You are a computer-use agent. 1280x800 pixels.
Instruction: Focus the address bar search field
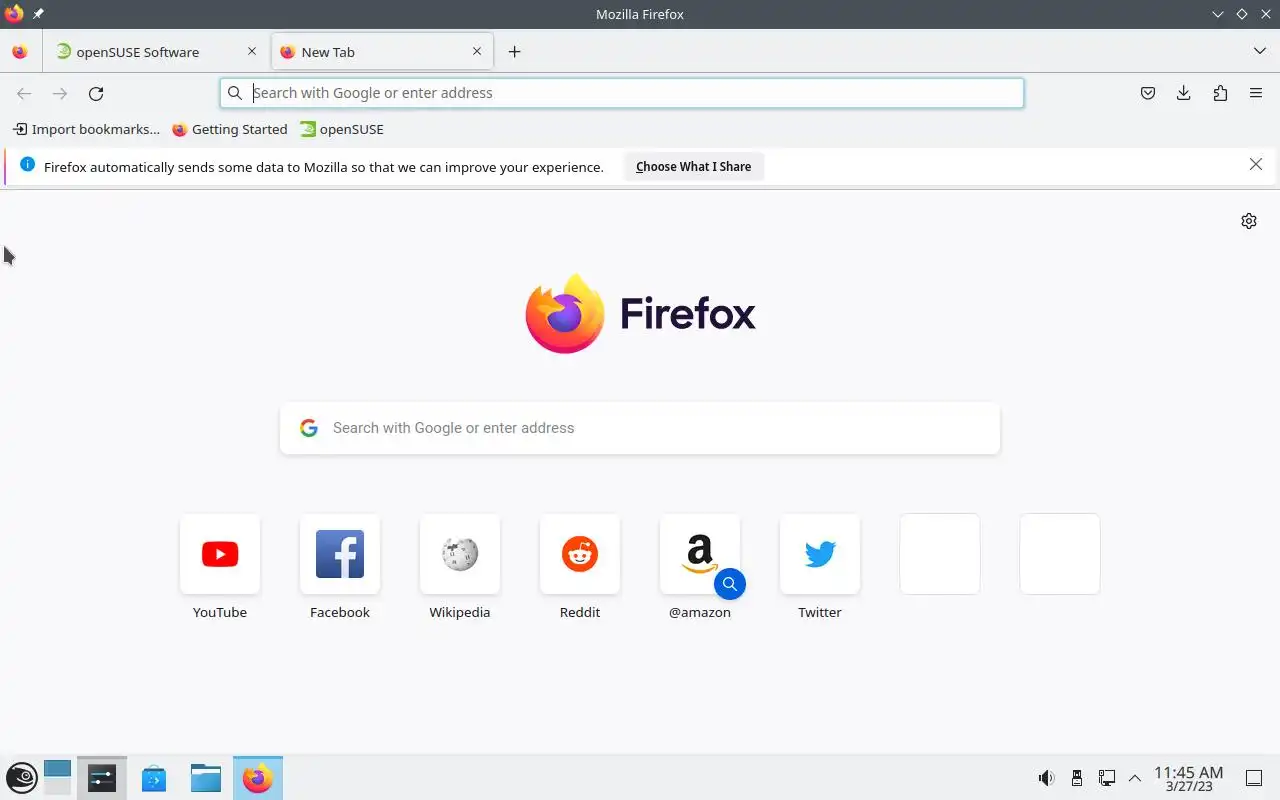tap(622, 93)
